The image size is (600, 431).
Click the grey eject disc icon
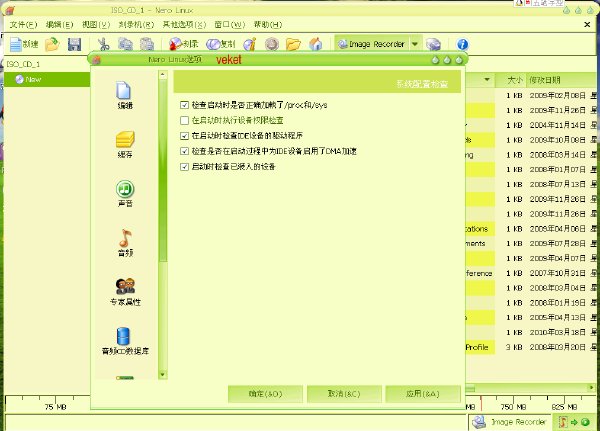(272, 44)
